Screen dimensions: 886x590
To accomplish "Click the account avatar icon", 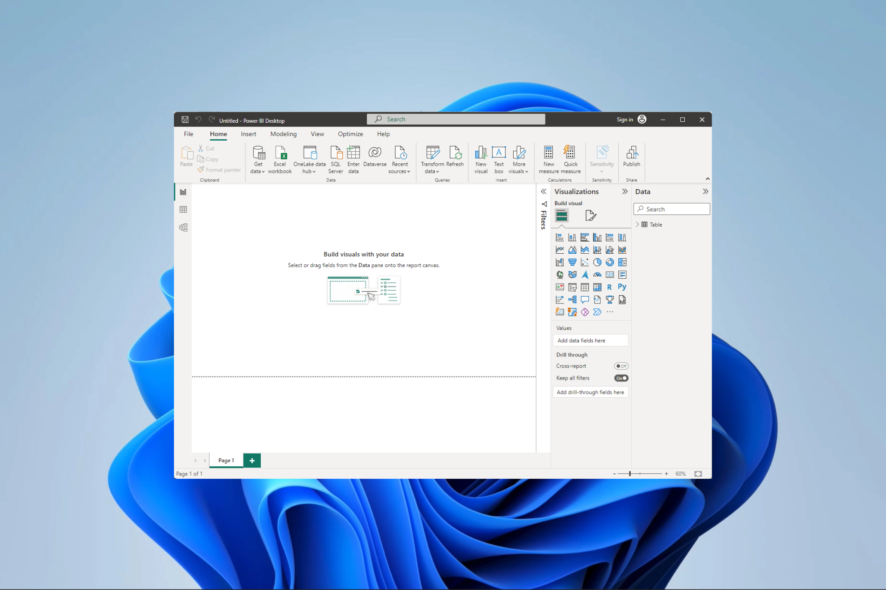I will tap(642, 119).
